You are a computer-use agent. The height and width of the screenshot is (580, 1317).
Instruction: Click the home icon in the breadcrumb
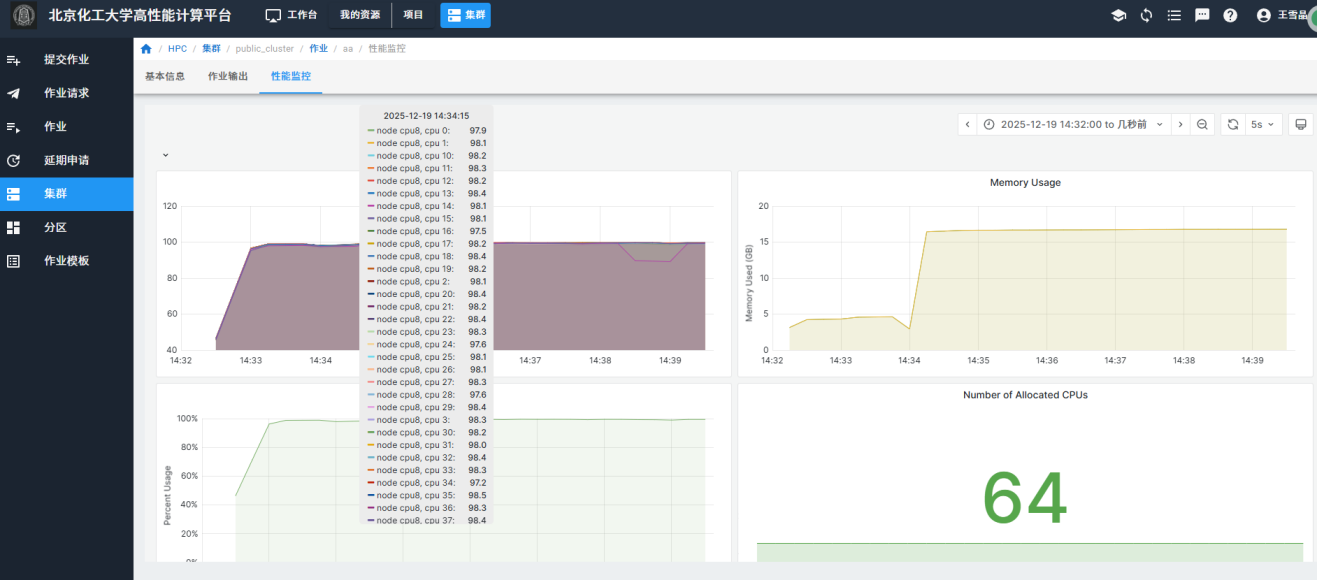tap(147, 49)
